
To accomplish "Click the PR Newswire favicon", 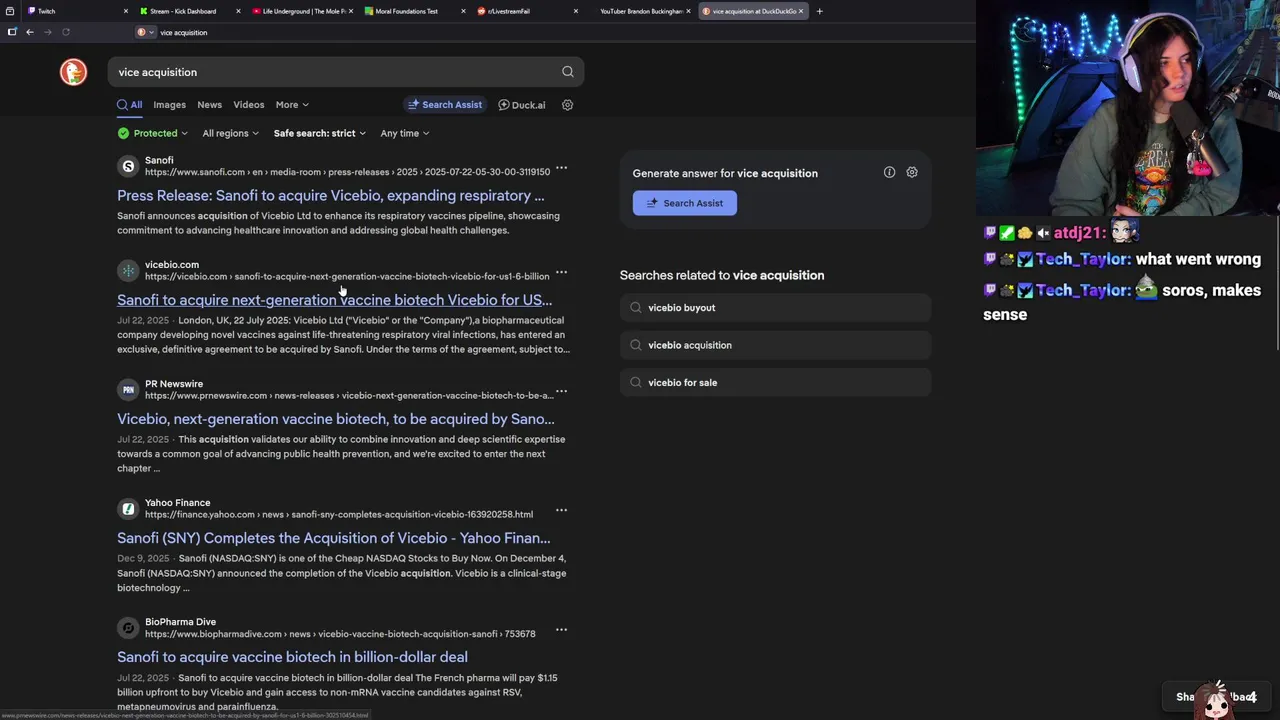I will pyautogui.click(x=128, y=389).
